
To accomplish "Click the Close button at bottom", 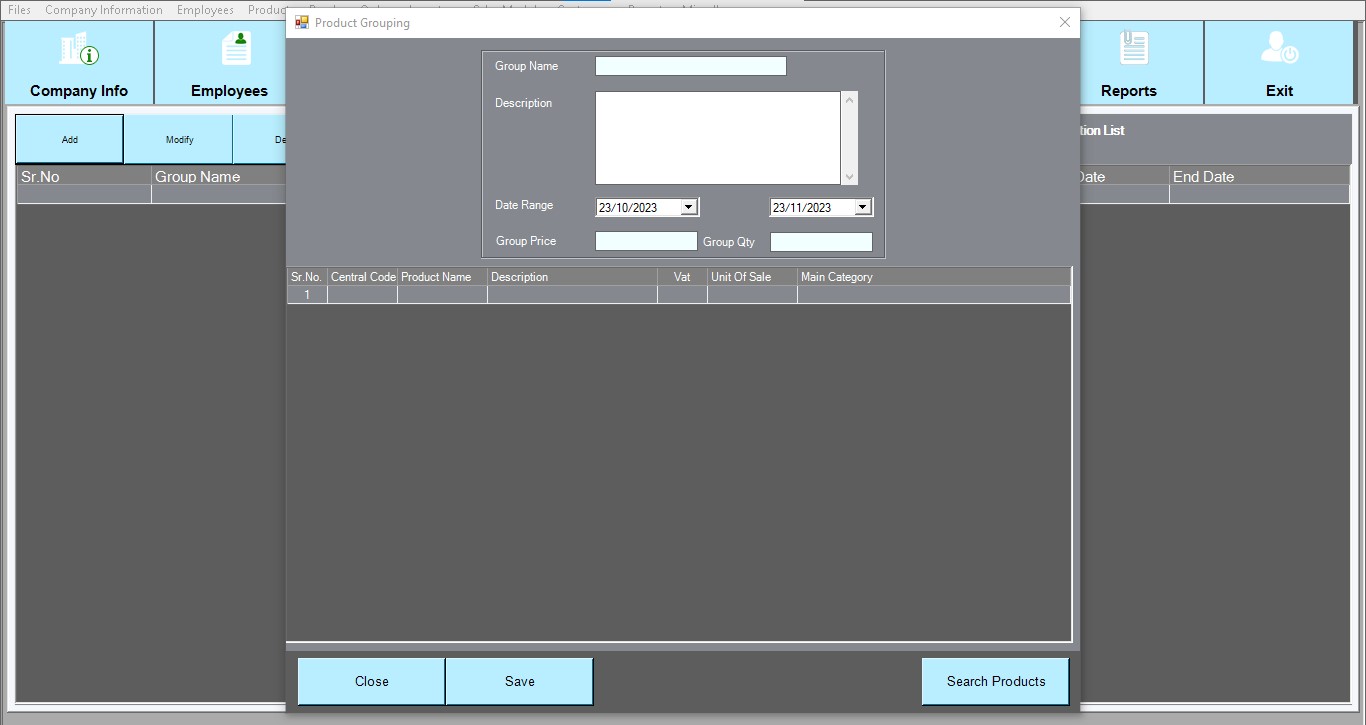I will click(371, 681).
